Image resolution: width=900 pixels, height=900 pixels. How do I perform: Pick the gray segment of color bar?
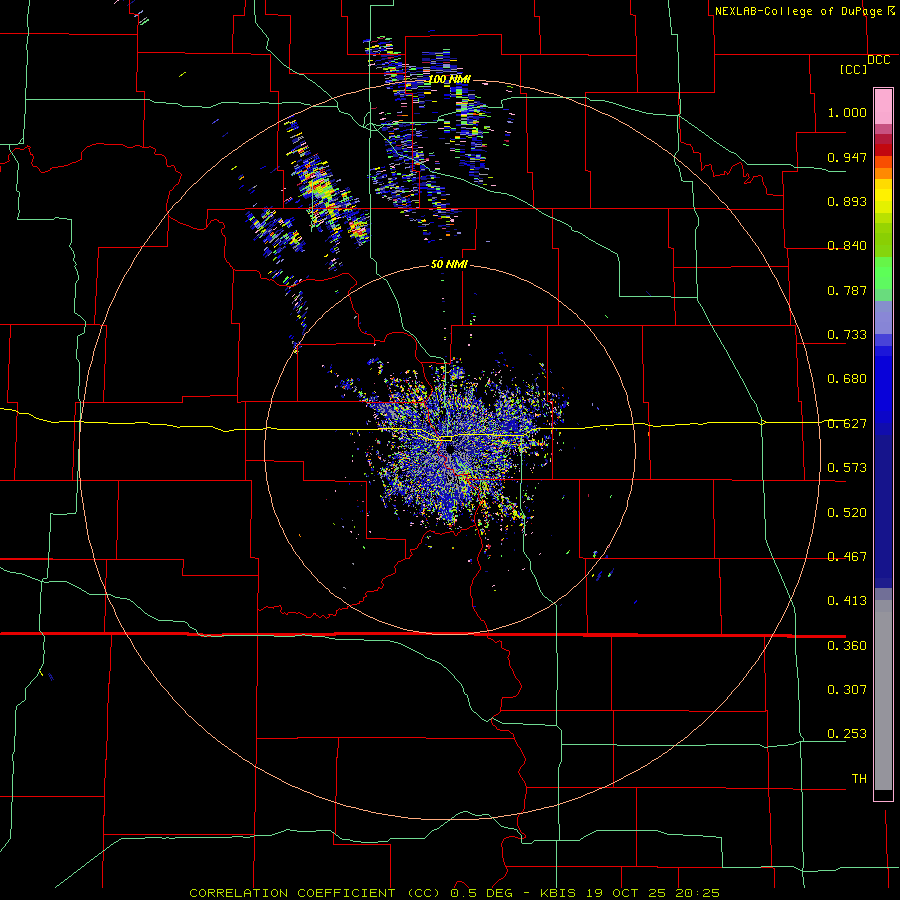(x=883, y=695)
